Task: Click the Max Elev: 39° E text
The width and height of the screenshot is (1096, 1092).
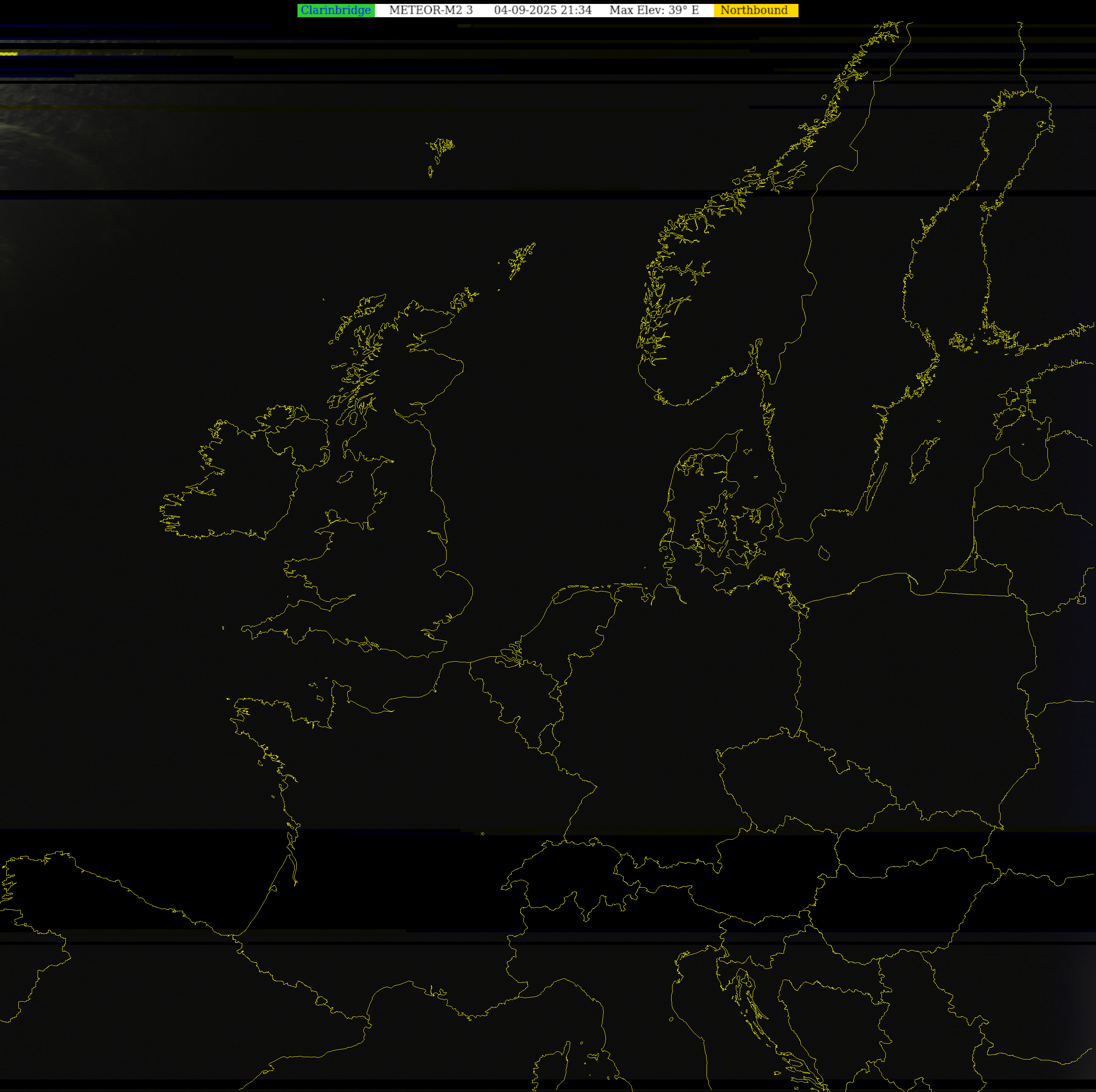Action: [654, 10]
